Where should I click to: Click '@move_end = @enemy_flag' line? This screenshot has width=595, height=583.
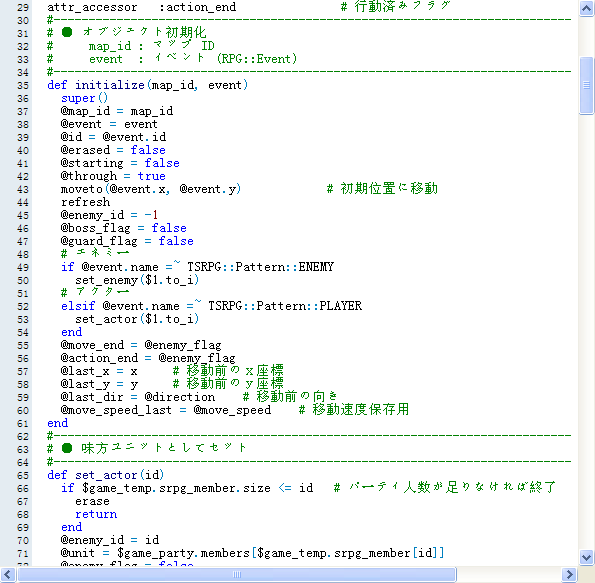pyautogui.click(x=141, y=345)
